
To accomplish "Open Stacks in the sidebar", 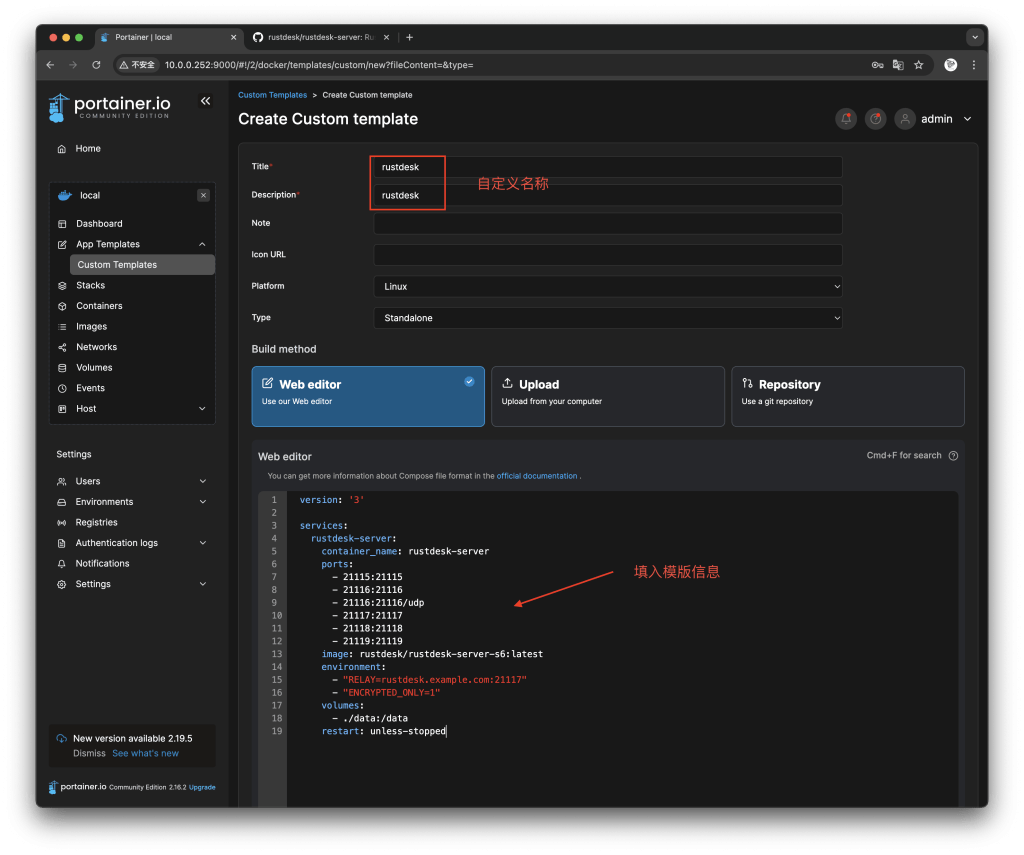I will pyautogui.click(x=90, y=285).
